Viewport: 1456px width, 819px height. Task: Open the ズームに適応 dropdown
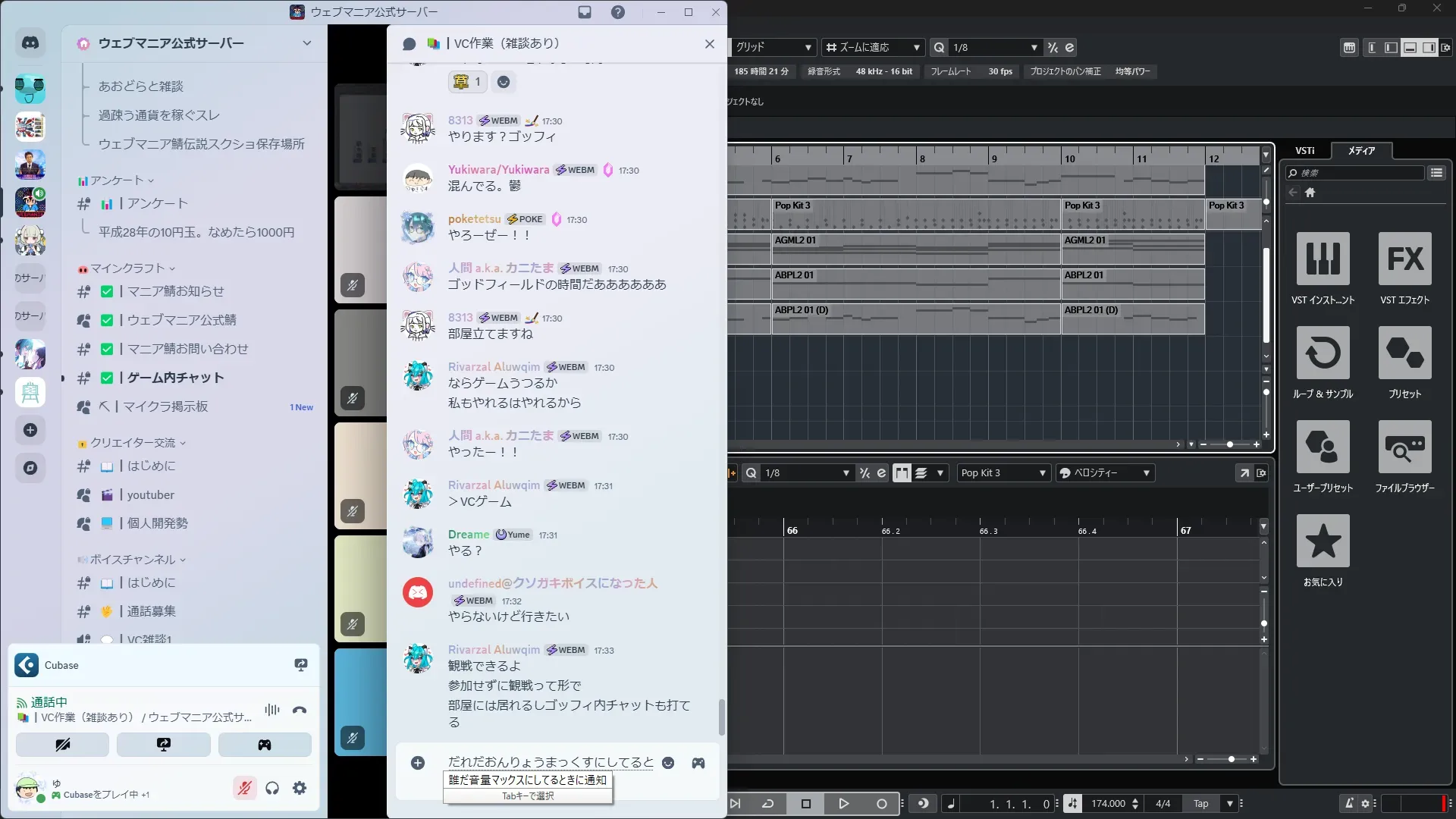point(874,47)
